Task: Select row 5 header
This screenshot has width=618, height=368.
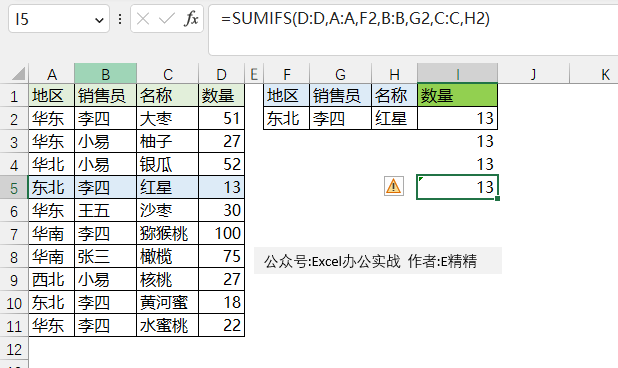Action: point(14,188)
